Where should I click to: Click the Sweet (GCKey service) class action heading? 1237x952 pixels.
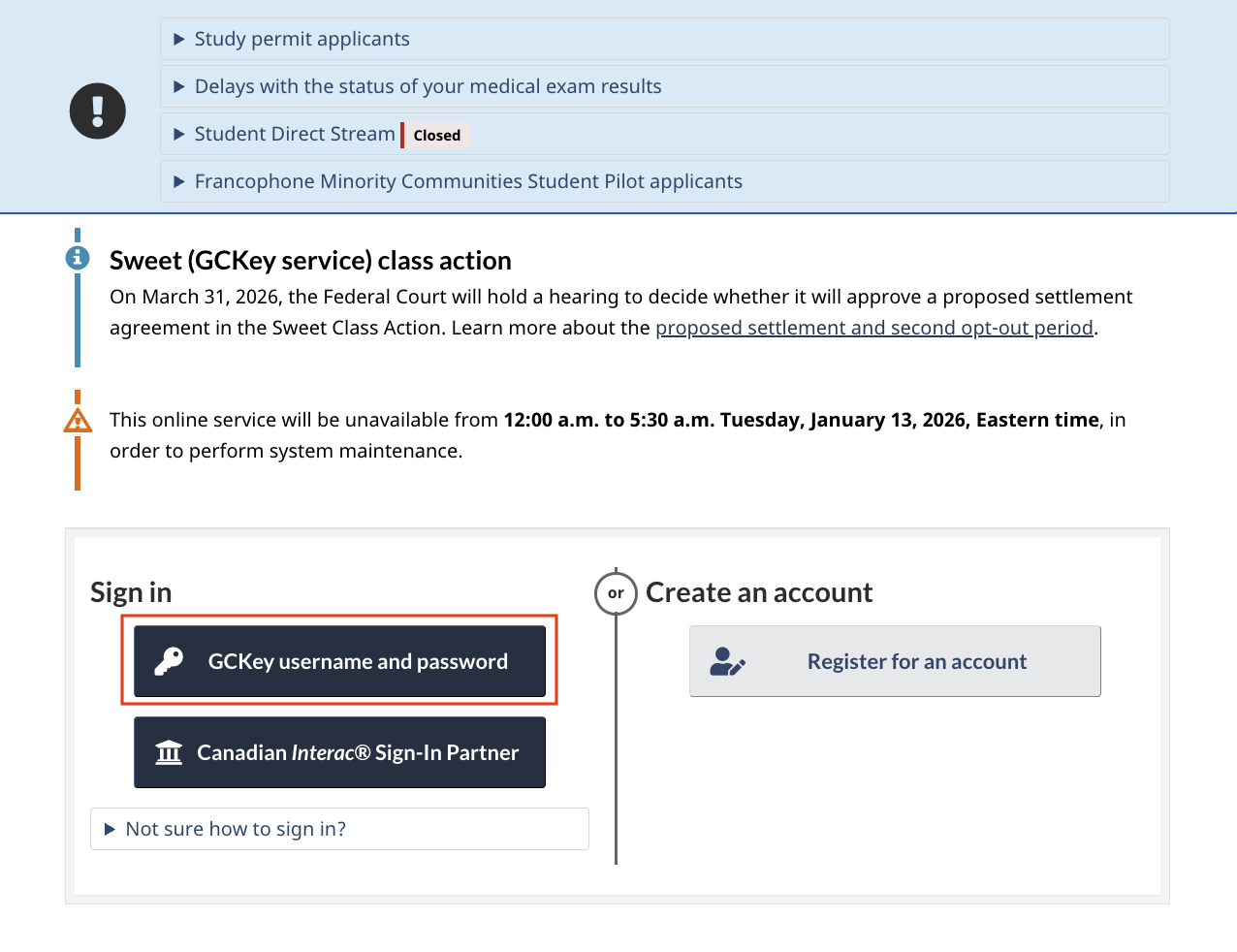coord(310,261)
